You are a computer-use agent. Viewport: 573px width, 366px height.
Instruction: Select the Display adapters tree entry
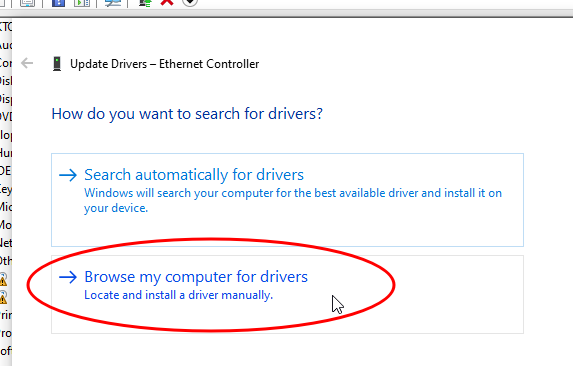pyautogui.click(x=6, y=99)
